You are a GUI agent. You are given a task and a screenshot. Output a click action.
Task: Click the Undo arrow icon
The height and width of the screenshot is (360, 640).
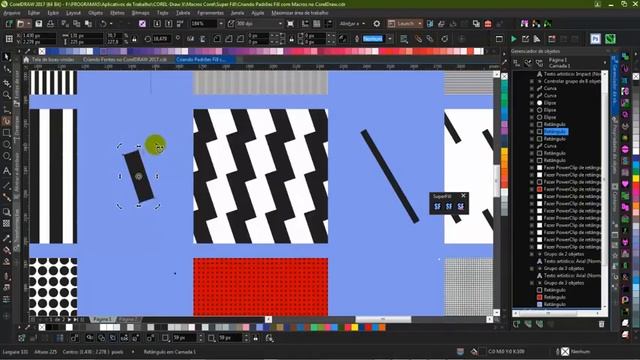[103, 24]
